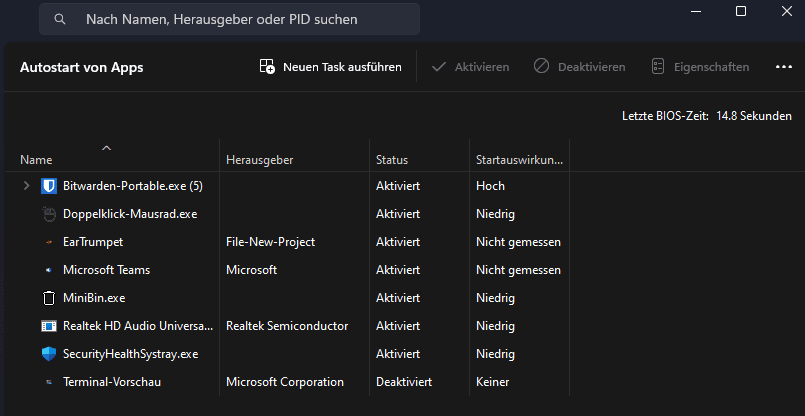Image resolution: width=805 pixels, height=416 pixels.
Task: Click the Realtek HD Audio icon
Action: (49, 326)
